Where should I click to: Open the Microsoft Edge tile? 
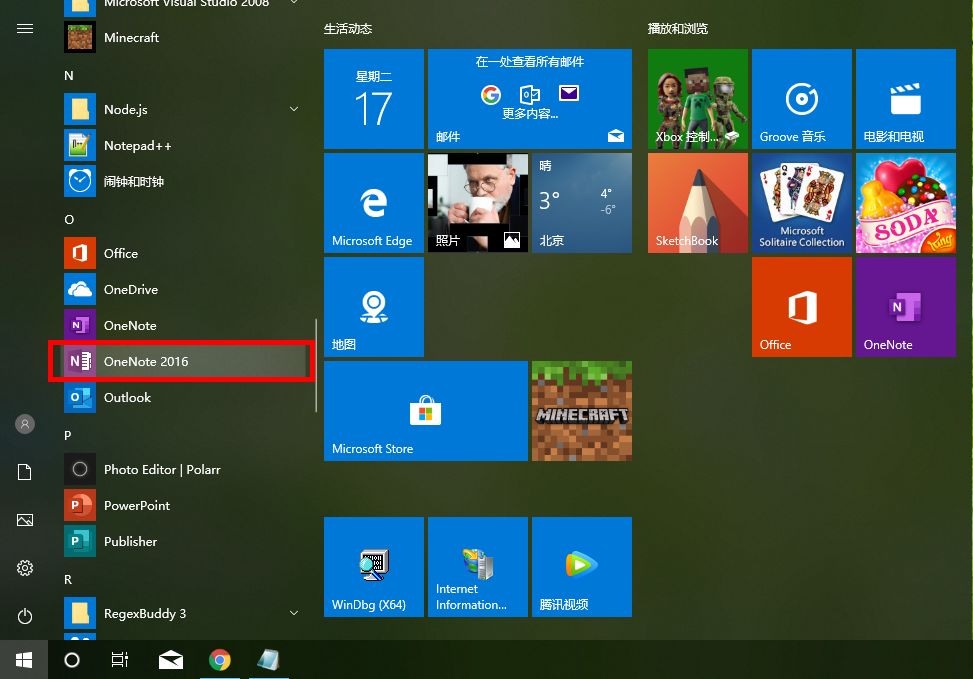(x=374, y=203)
